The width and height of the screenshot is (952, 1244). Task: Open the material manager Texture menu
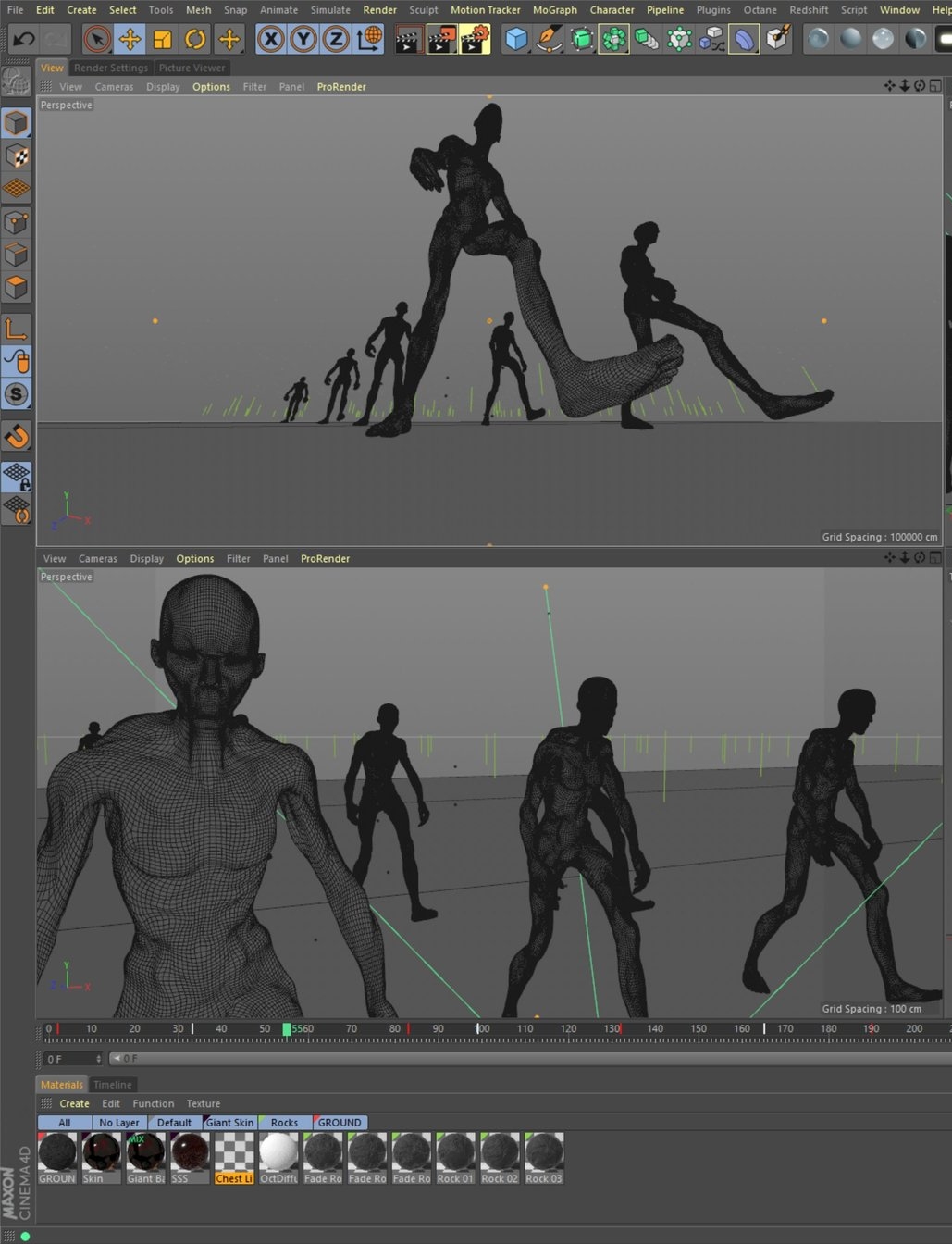[x=203, y=1104]
